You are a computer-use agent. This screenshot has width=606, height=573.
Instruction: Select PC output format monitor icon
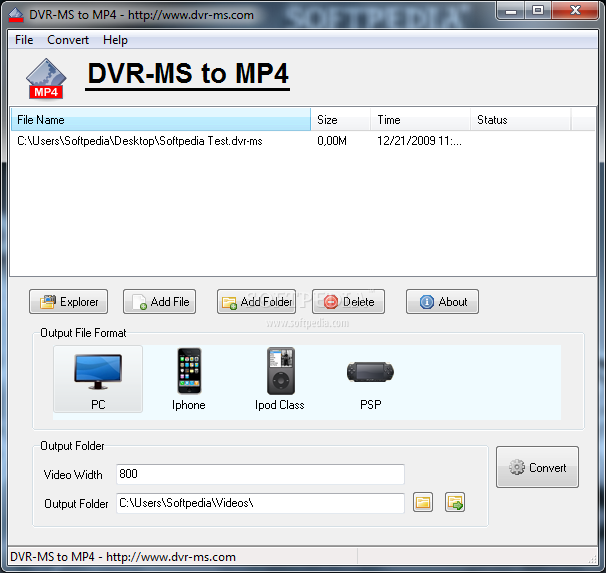98,379
